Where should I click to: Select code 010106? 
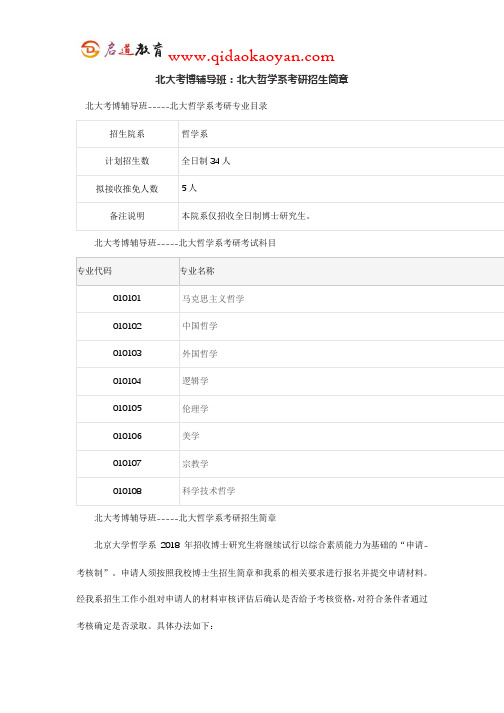127,436
